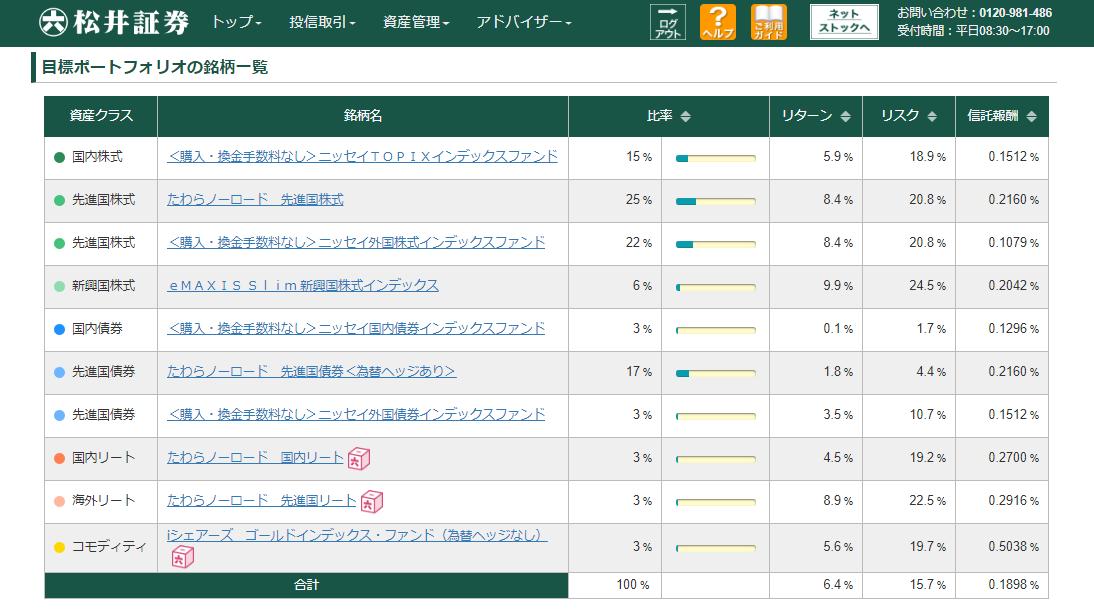Click the light green dot for 新興国株式
1094x613 pixels.
[59, 286]
